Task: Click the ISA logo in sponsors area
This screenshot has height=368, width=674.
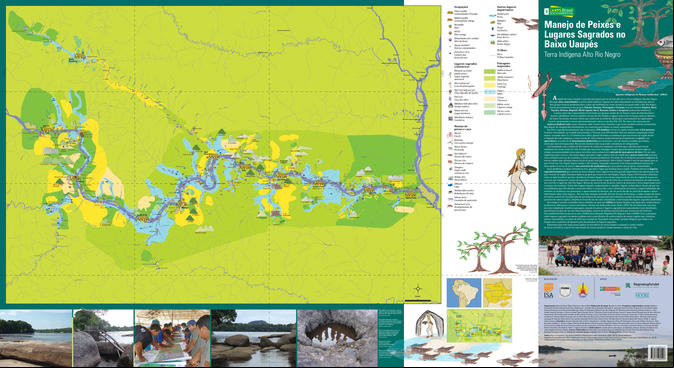Action: tap(548, 291)
